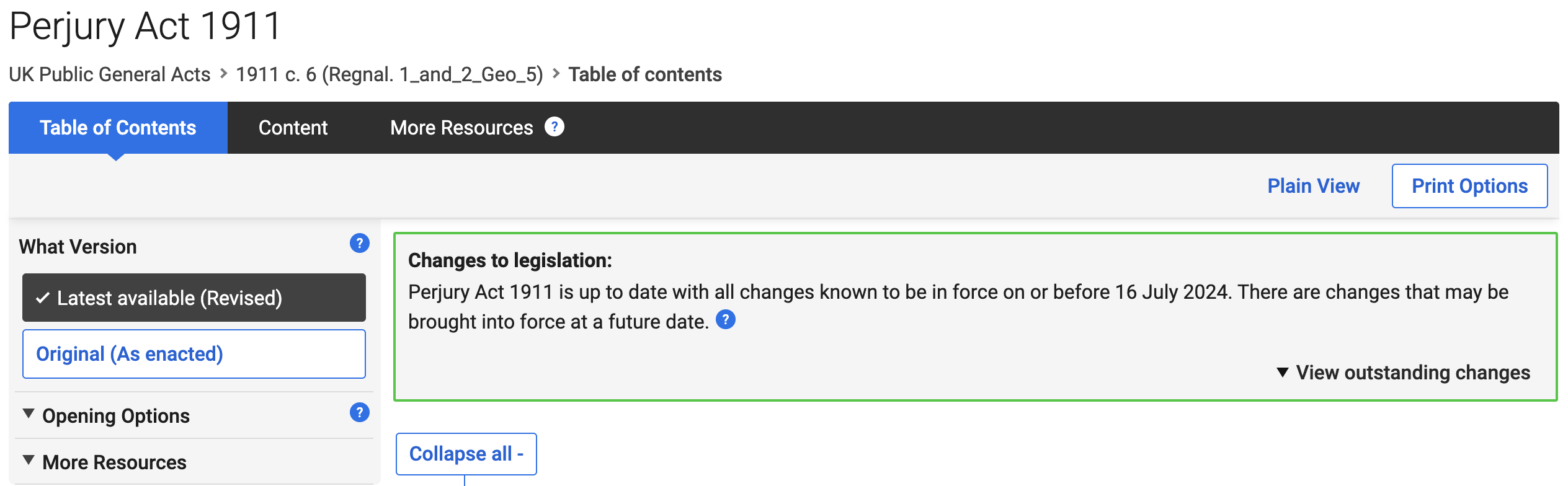The width and height of the screenshot is (1568, 486).
Task: Click the '1911 c. 6' breadcrumb link
Action: click(389, 74)
